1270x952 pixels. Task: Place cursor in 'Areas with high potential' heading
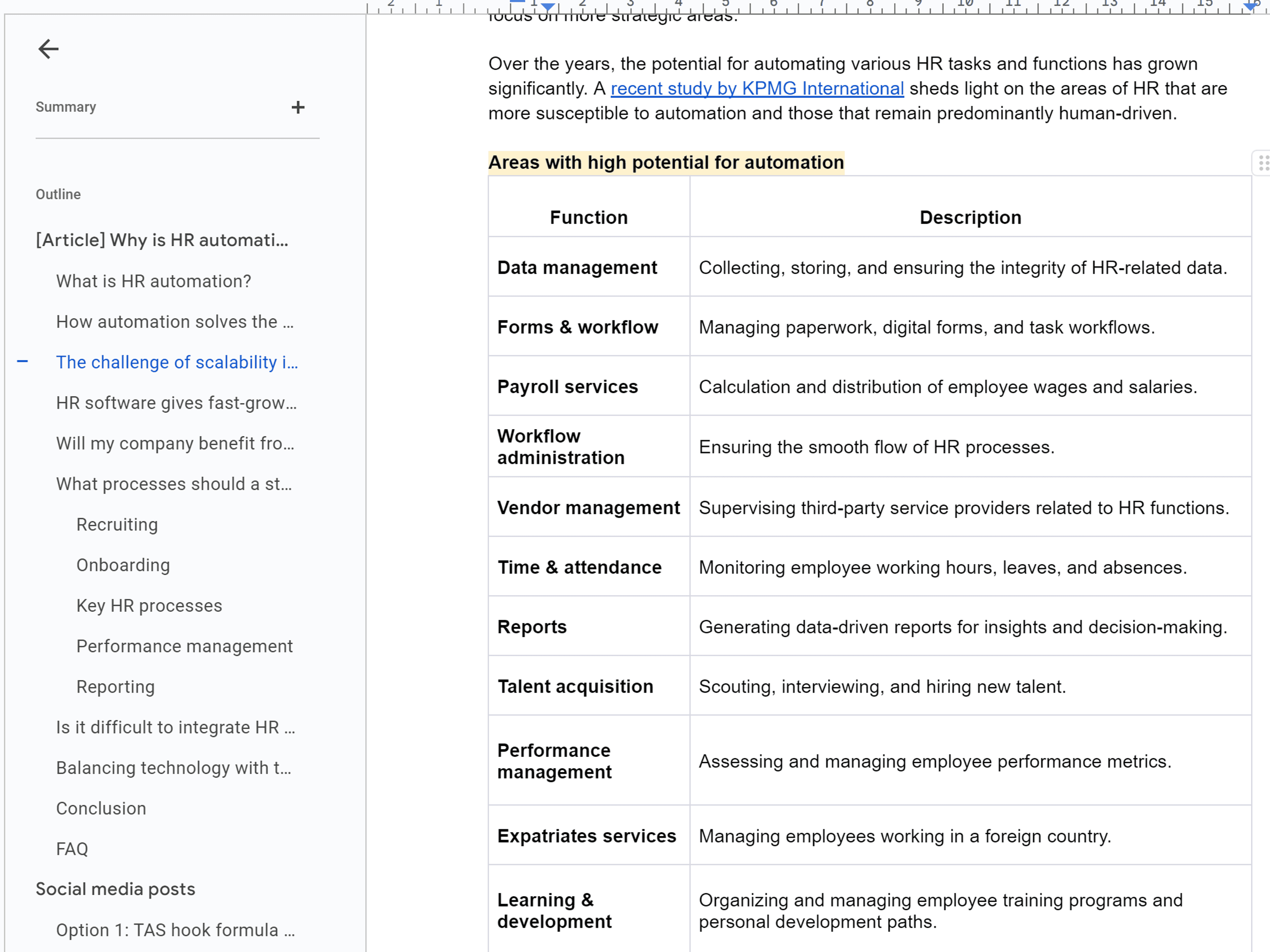666,162
